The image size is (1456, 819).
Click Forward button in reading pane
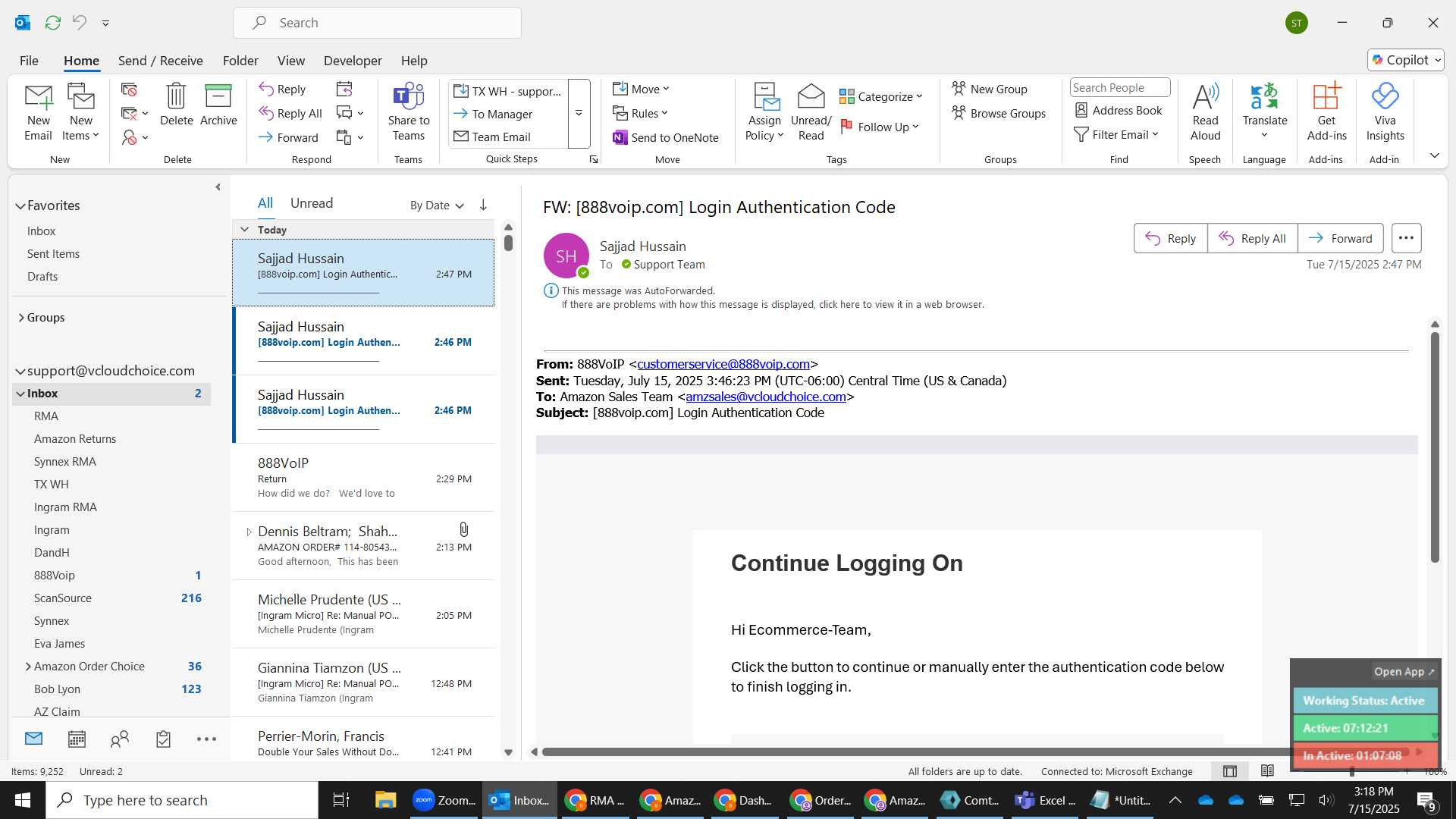(1340, 238)
